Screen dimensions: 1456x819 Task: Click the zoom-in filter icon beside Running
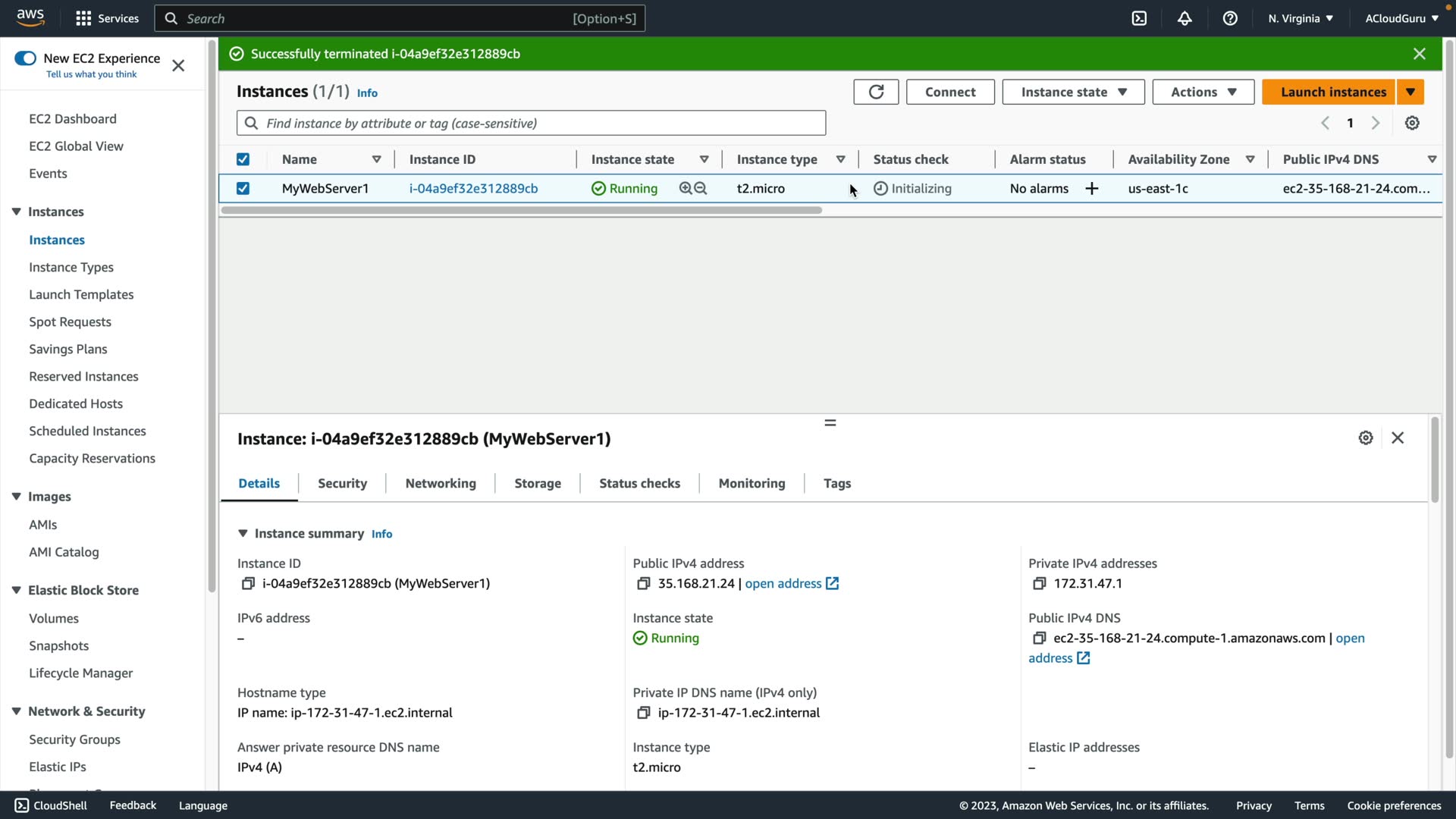pyautogui.click(x=686, y=189)
